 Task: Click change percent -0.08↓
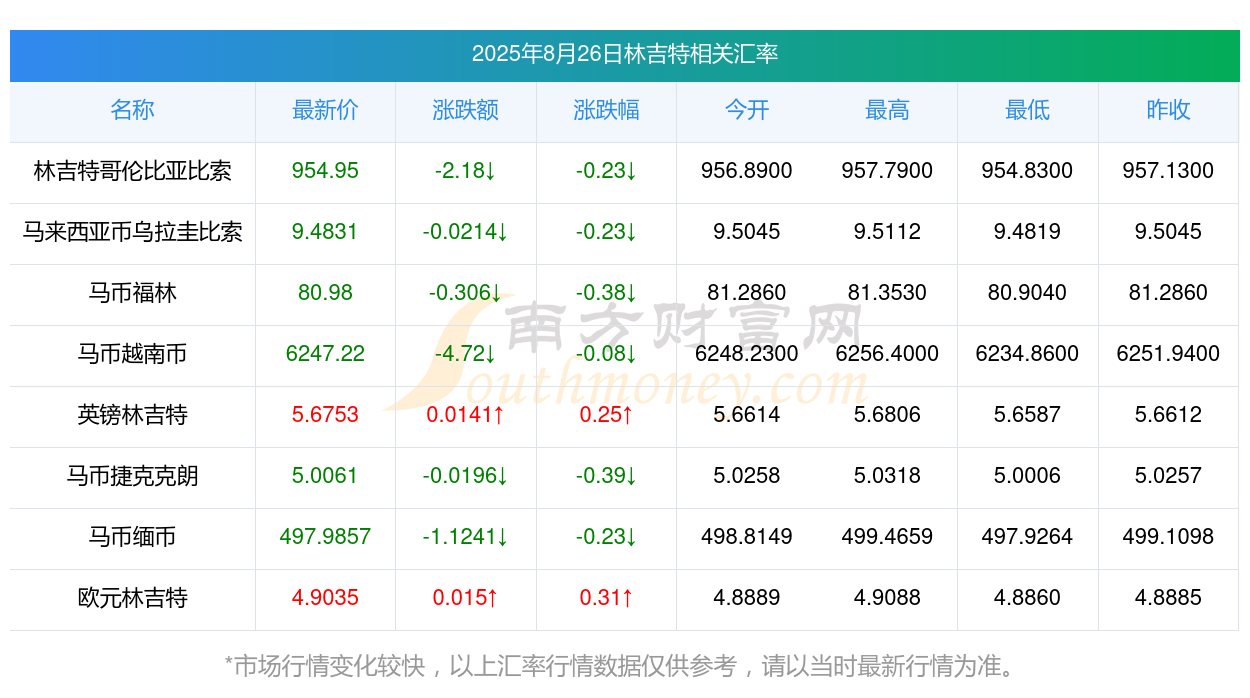[x=606, y=354]
